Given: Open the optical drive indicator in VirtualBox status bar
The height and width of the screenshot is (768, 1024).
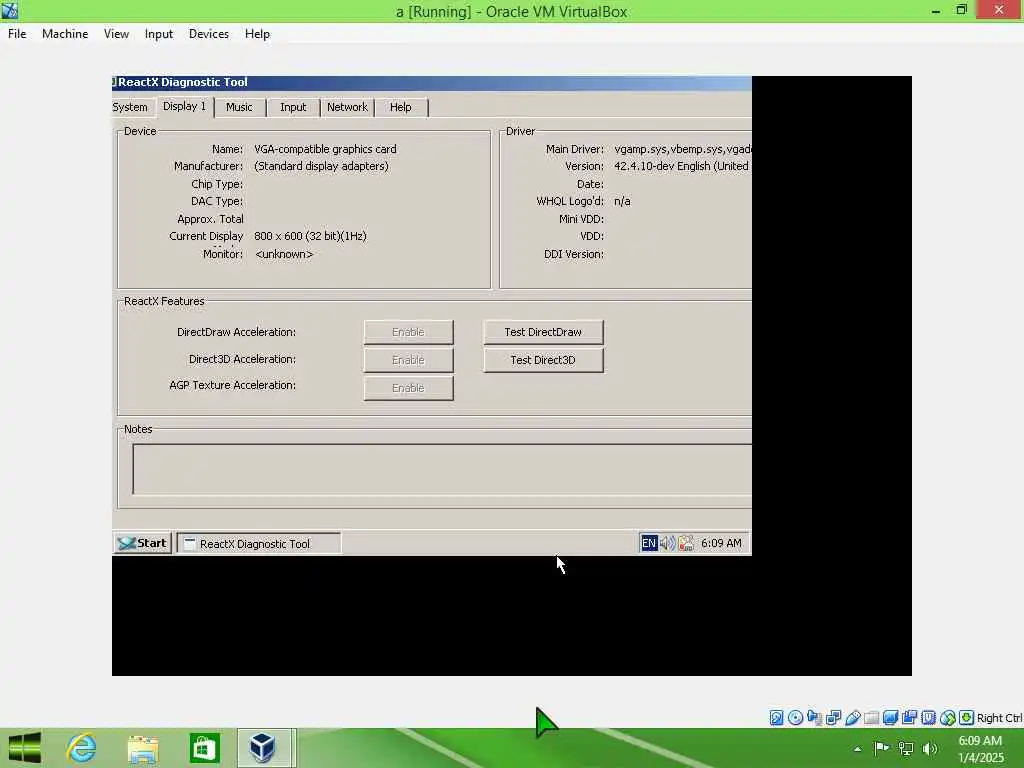Looking at the screenshot, I should (795, 718).
